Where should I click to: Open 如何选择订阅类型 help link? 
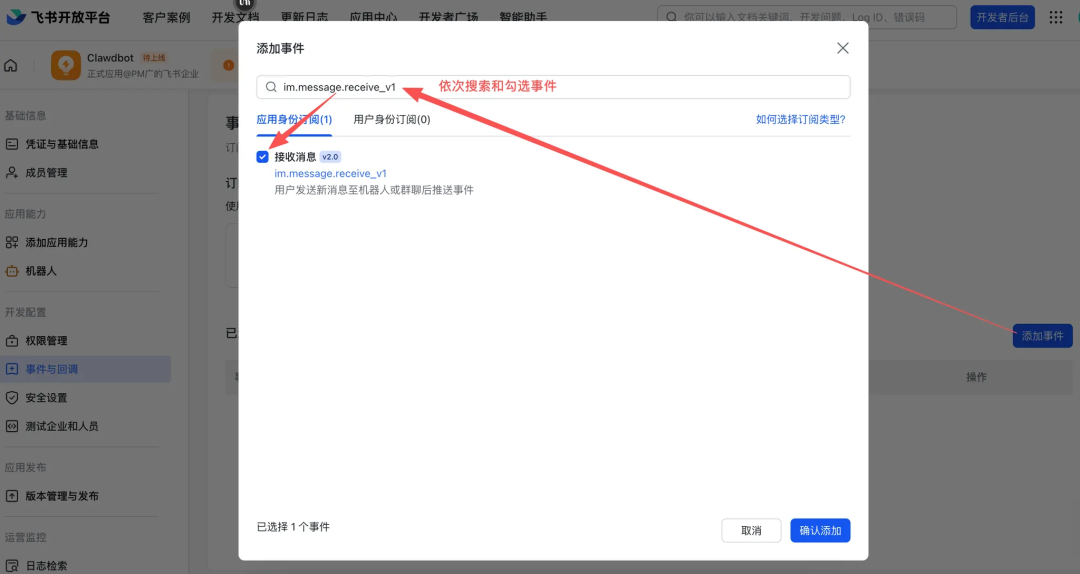coord(800,119)
